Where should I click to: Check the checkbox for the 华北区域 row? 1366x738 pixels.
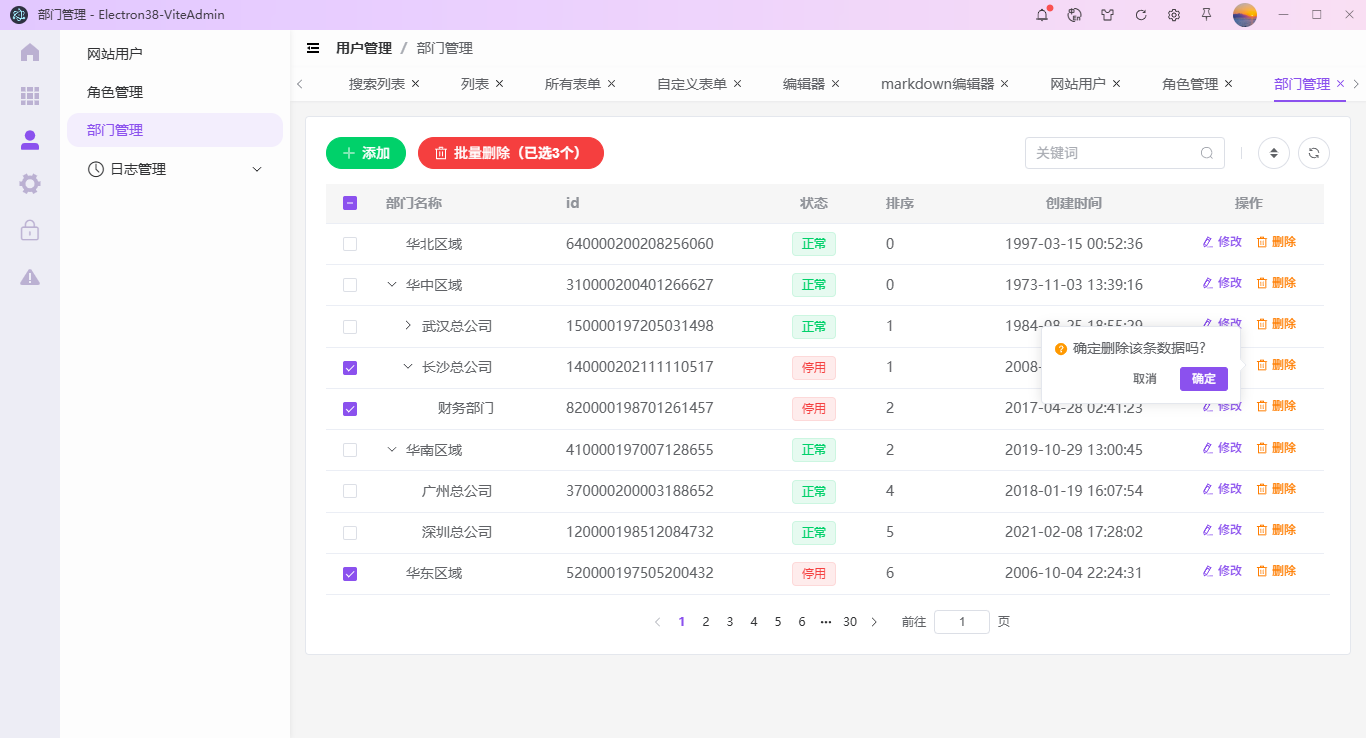click(x=349, y=243)
